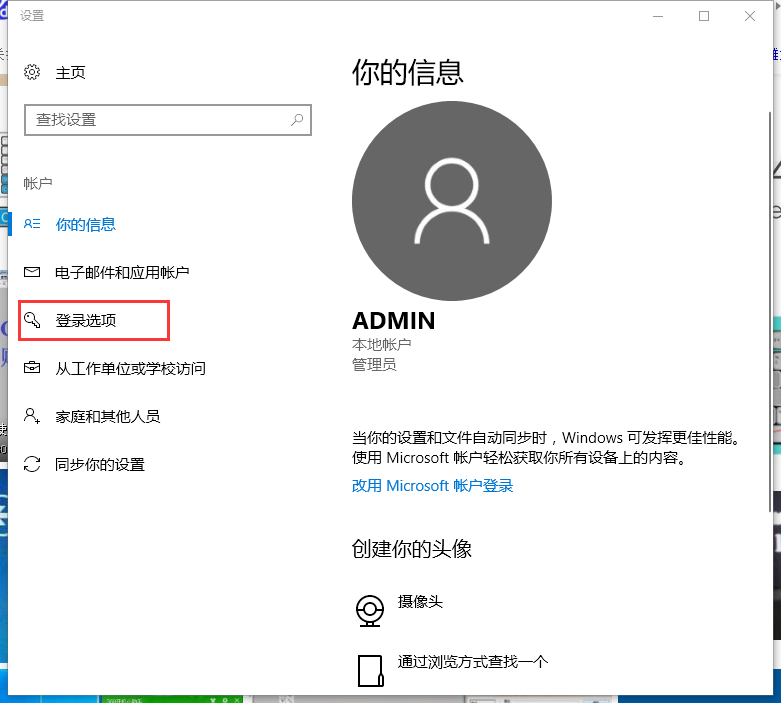Click the magnifier icon in the search box
Image resolution: width=781 pixels, height=703 pixels.
297,120
